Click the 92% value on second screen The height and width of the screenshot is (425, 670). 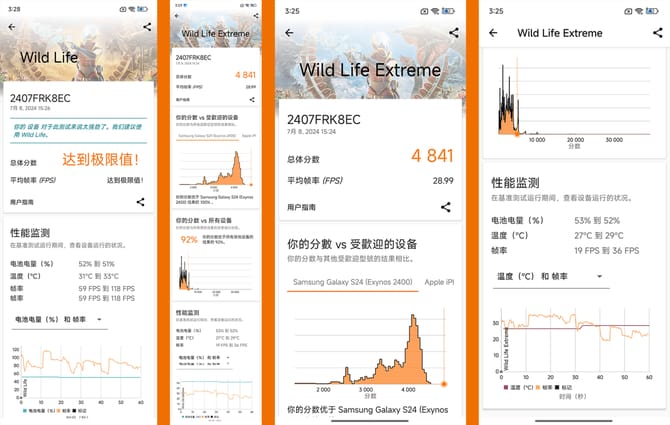[187, 240]
